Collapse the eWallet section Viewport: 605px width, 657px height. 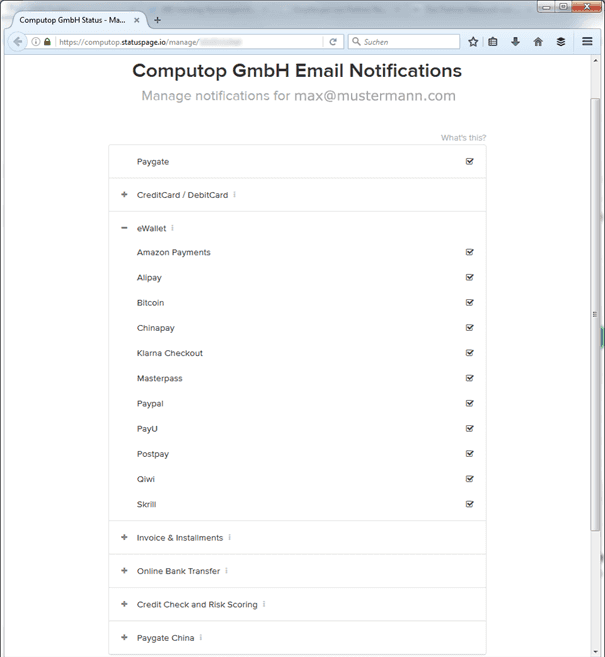tap(124, 228)
